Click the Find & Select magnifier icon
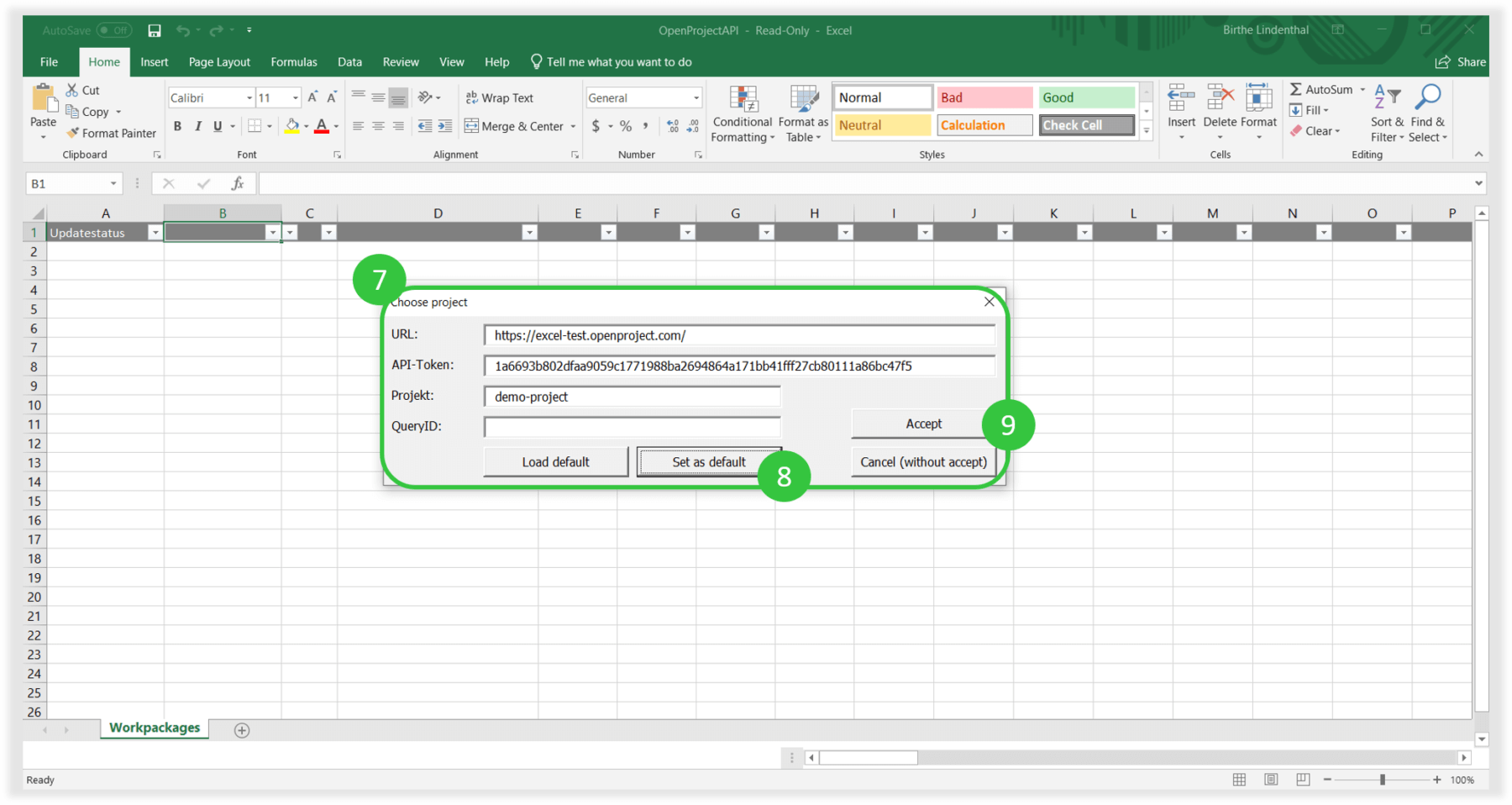 pyautogui.click(x=1427, y=97)
